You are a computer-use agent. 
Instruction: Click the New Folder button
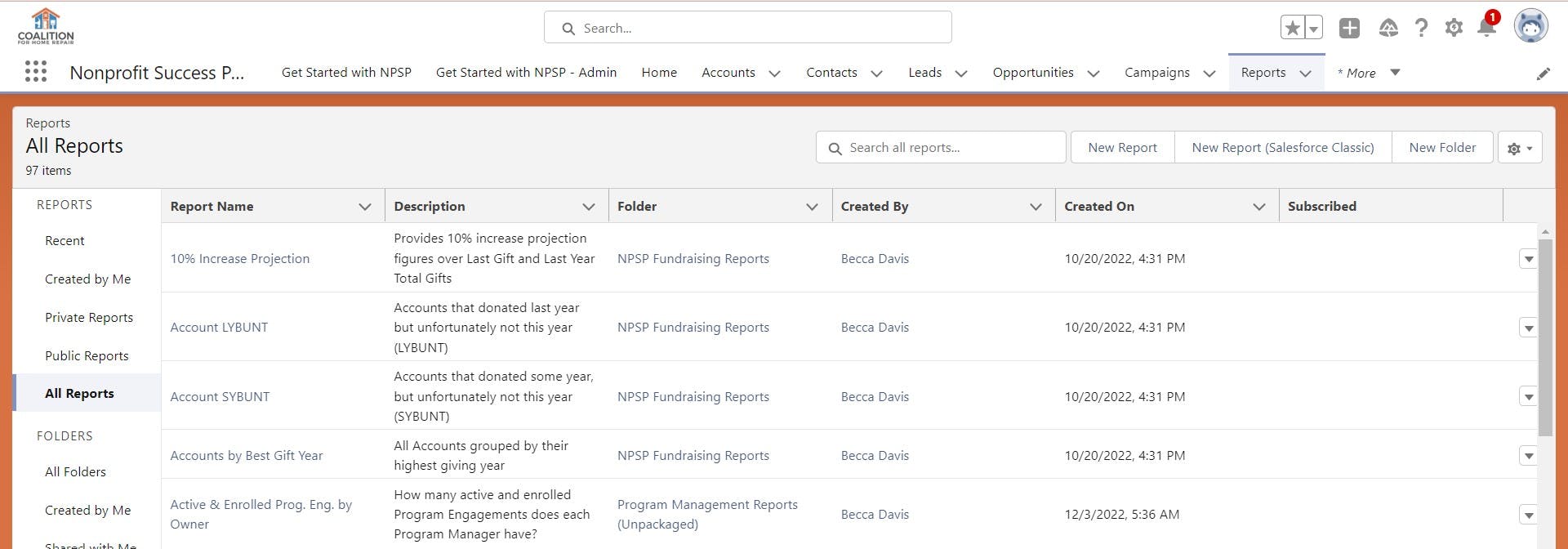coord(1441,148)
